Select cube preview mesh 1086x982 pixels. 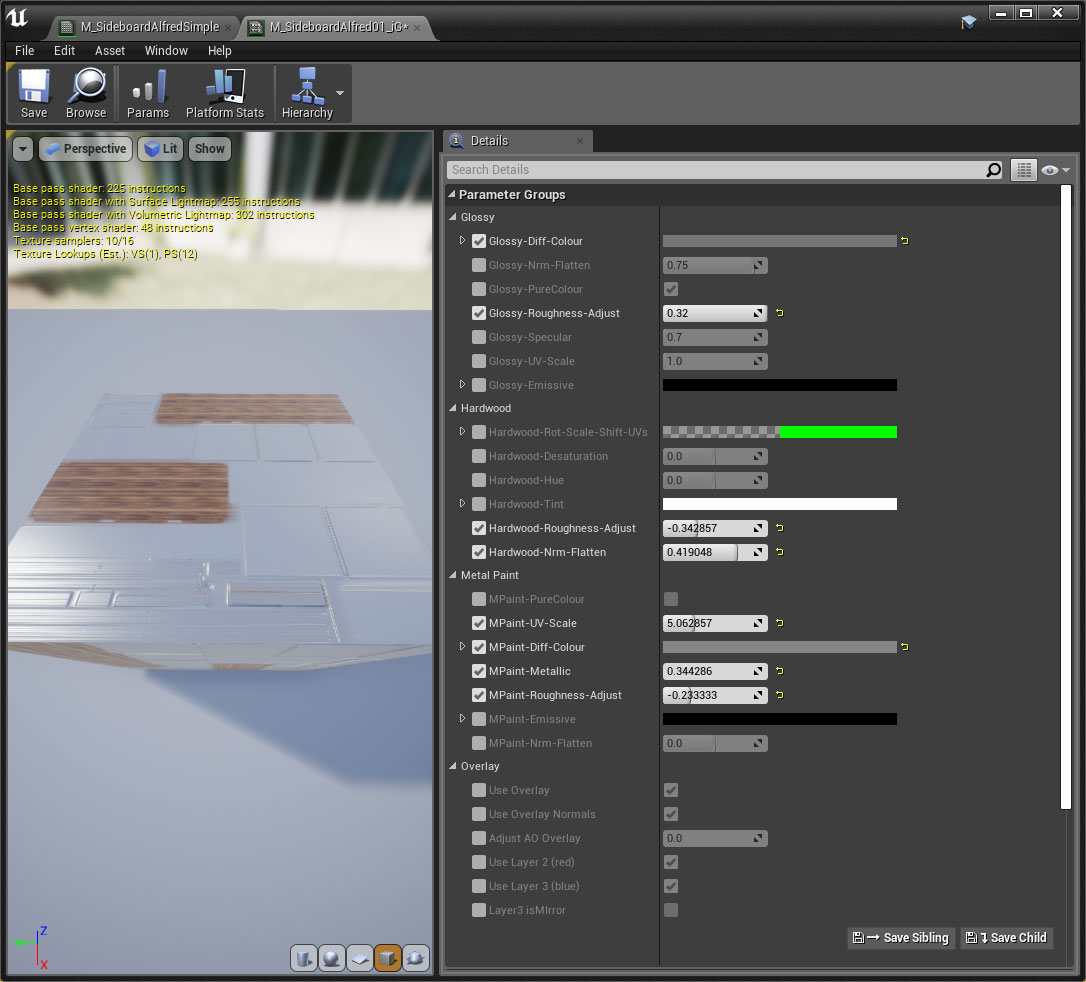point(387,958)
